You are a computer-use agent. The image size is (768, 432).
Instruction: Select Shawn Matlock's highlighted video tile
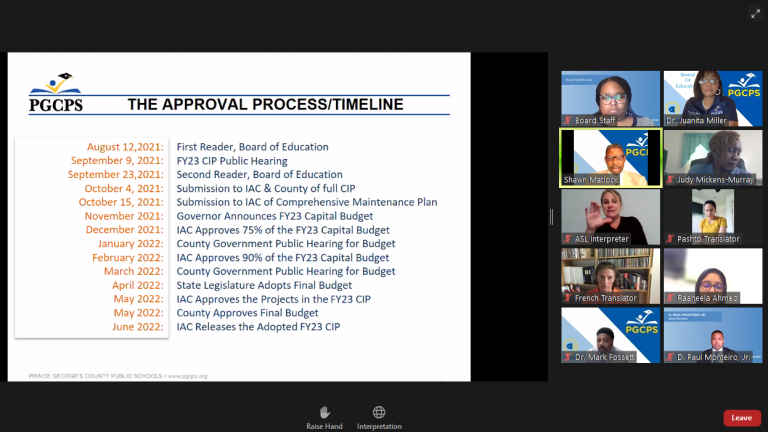pyautogui.click(x=610, y=155)
